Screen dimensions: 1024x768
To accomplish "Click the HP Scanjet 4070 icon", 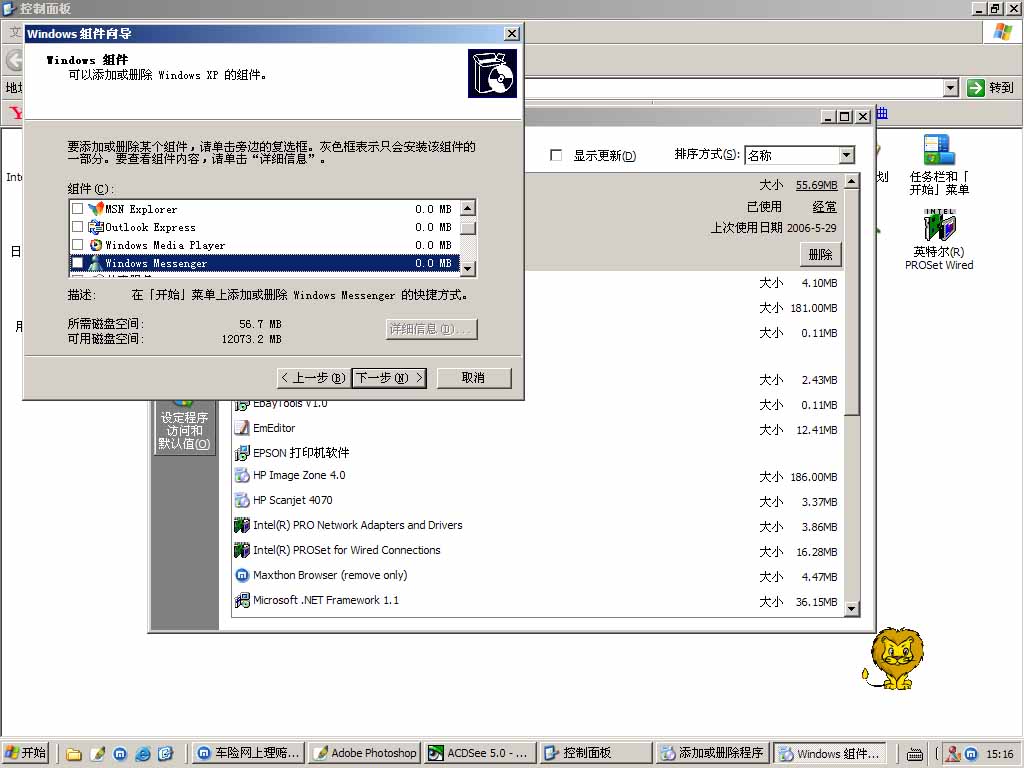I will [242, 501].
